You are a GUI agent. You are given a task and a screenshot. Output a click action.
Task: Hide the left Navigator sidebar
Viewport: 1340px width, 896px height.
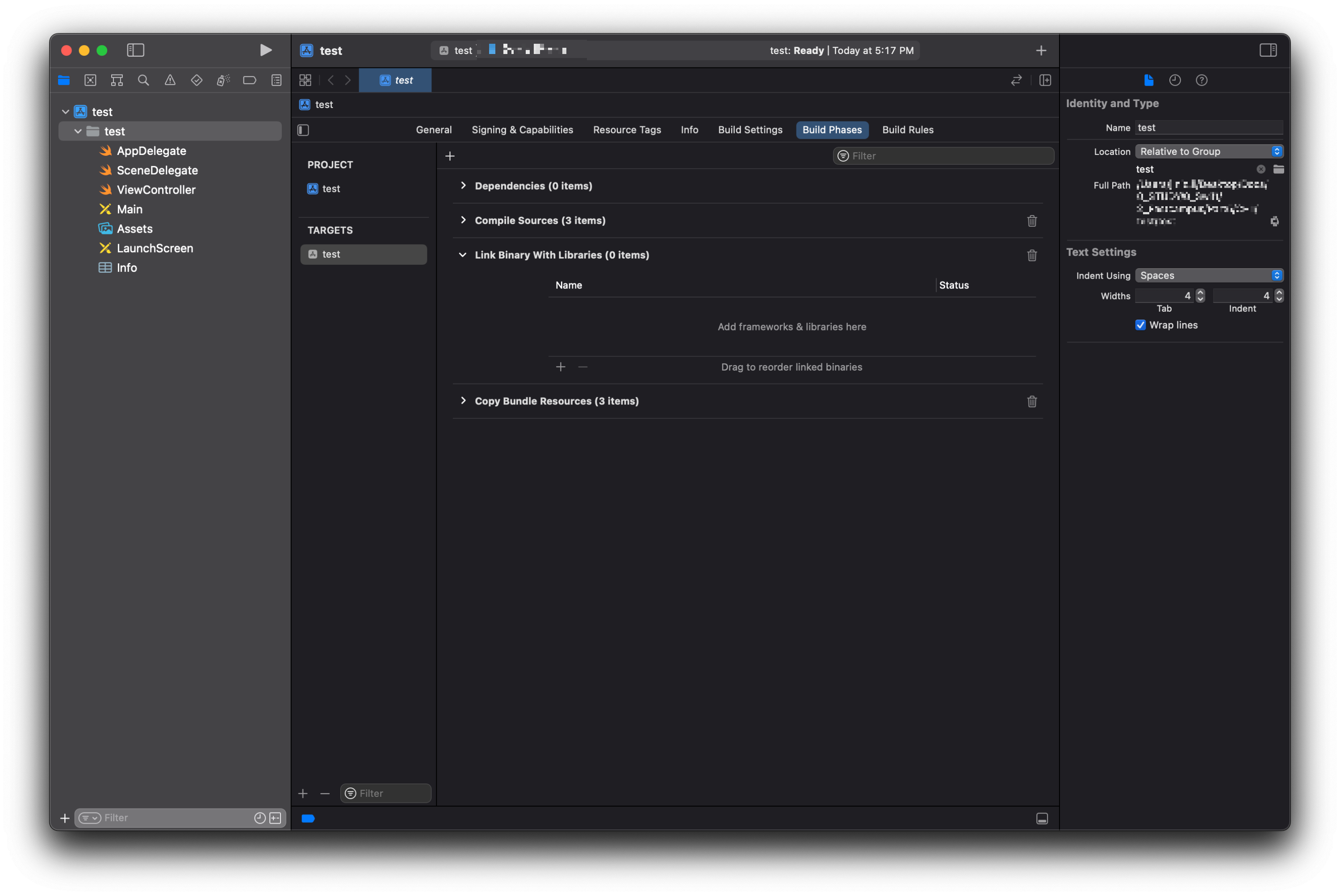135,50
